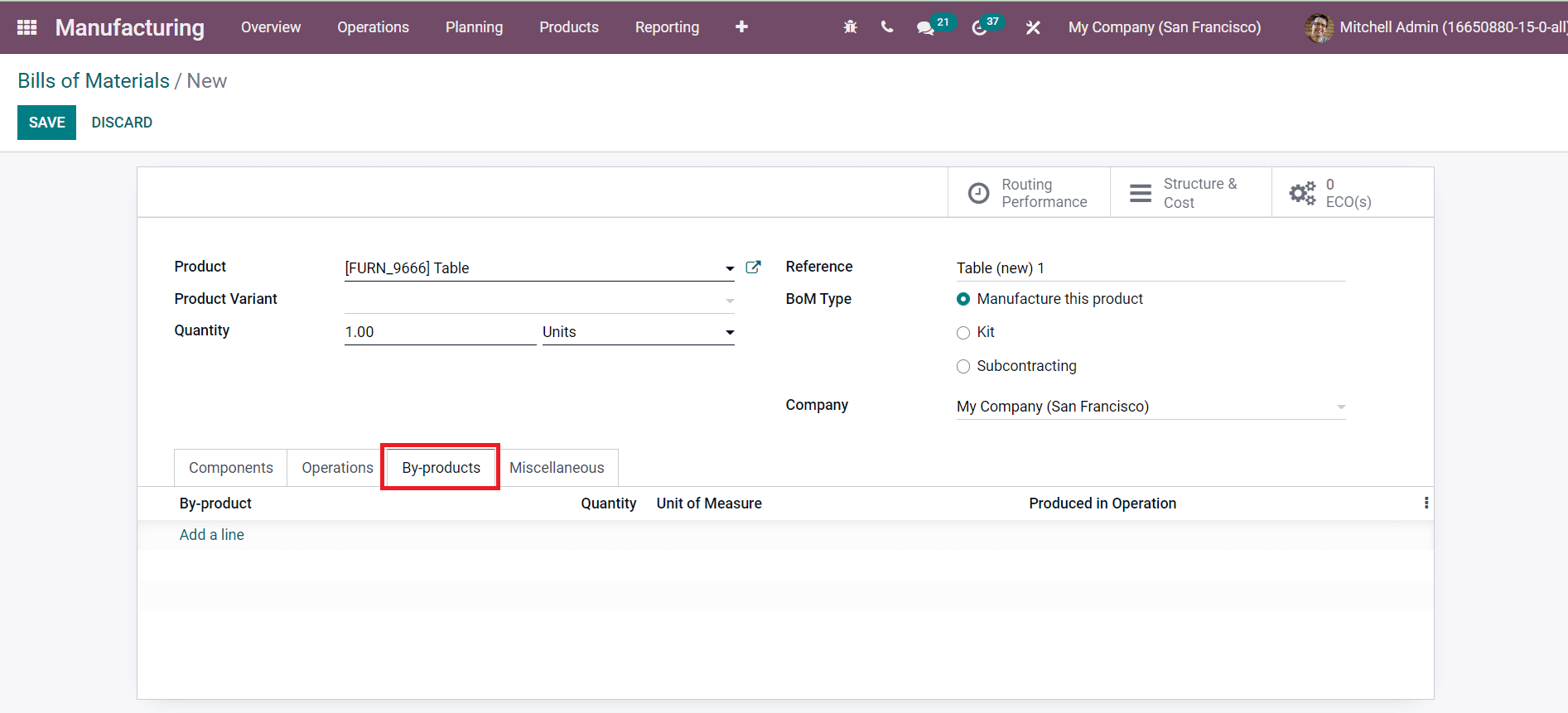Sort by By-product column header
This screenshot has width=1568, height=713.
point(215,503)
